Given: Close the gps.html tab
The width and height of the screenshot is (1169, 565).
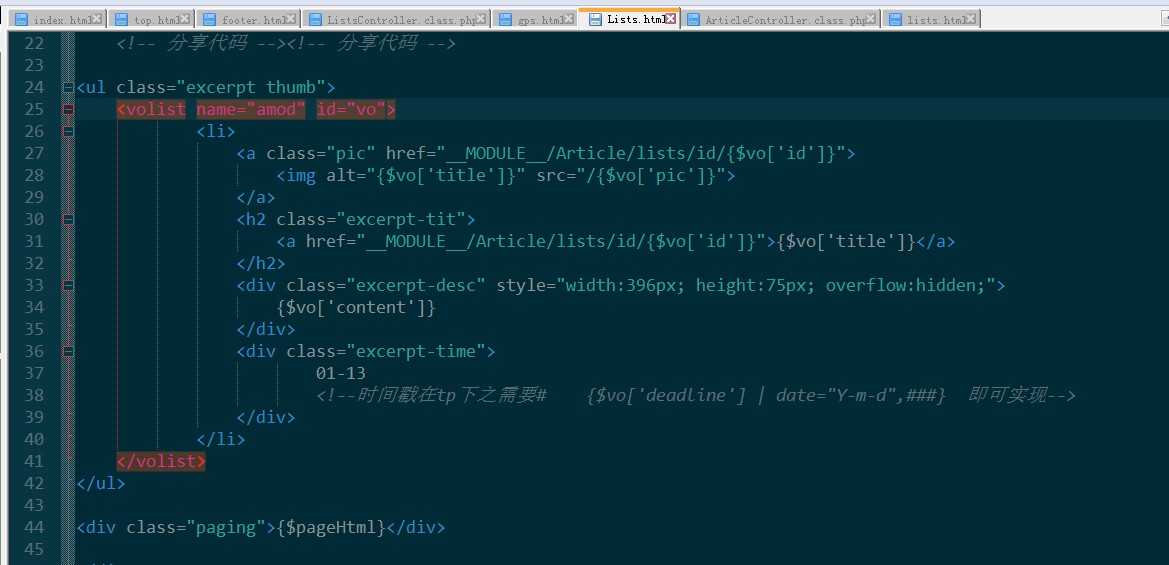Looking at the screenshot, I should tap(569, 19).
